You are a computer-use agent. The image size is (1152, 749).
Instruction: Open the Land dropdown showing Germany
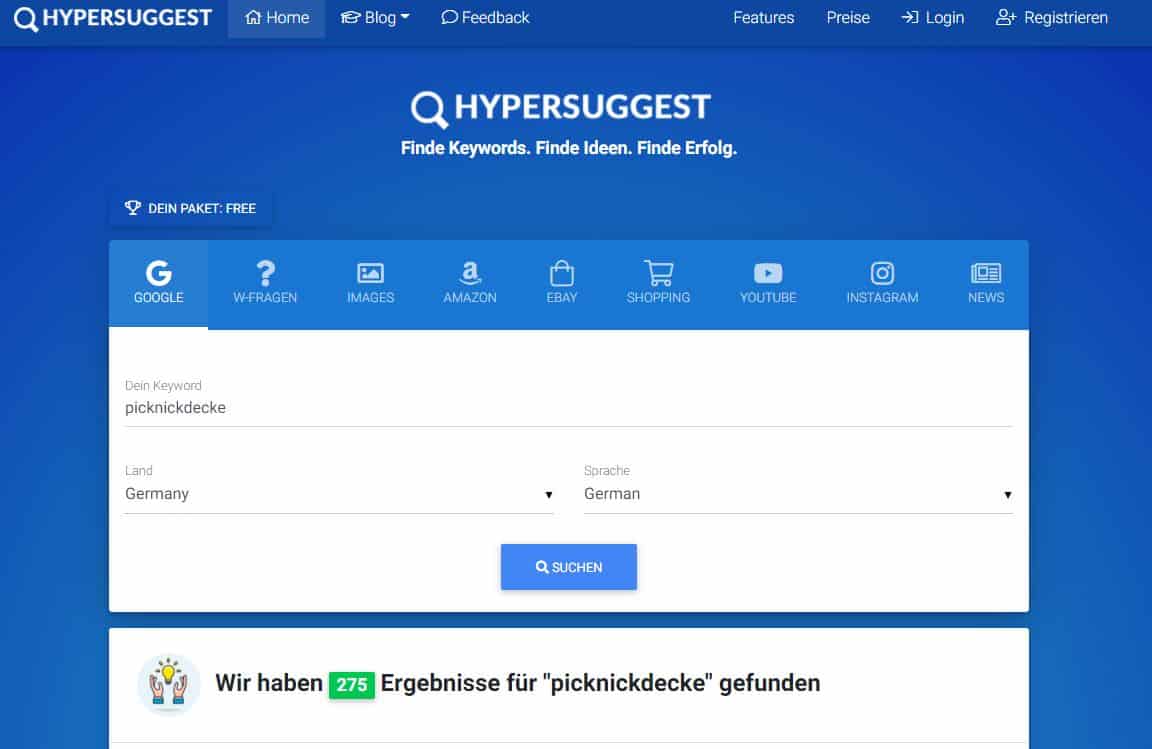[x=338, y=494]
